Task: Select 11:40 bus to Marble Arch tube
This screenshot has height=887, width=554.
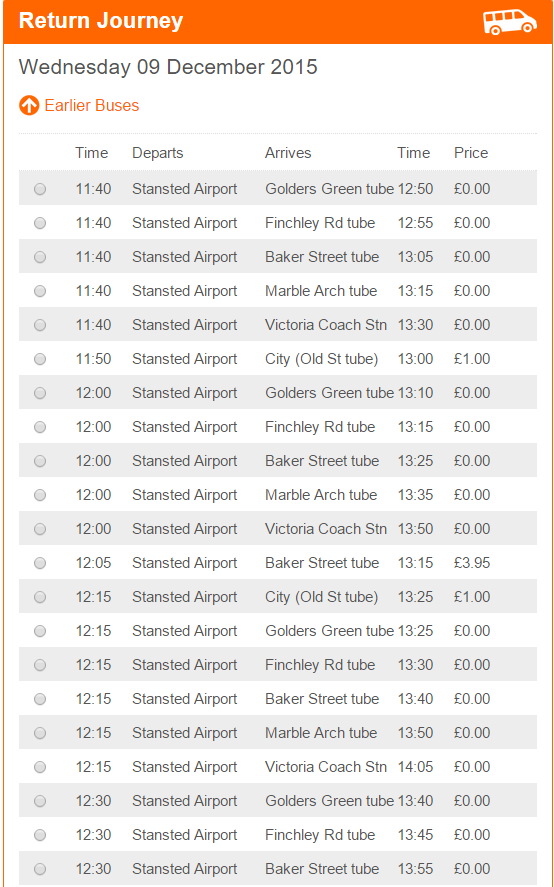Action: [x=40, y=291]
